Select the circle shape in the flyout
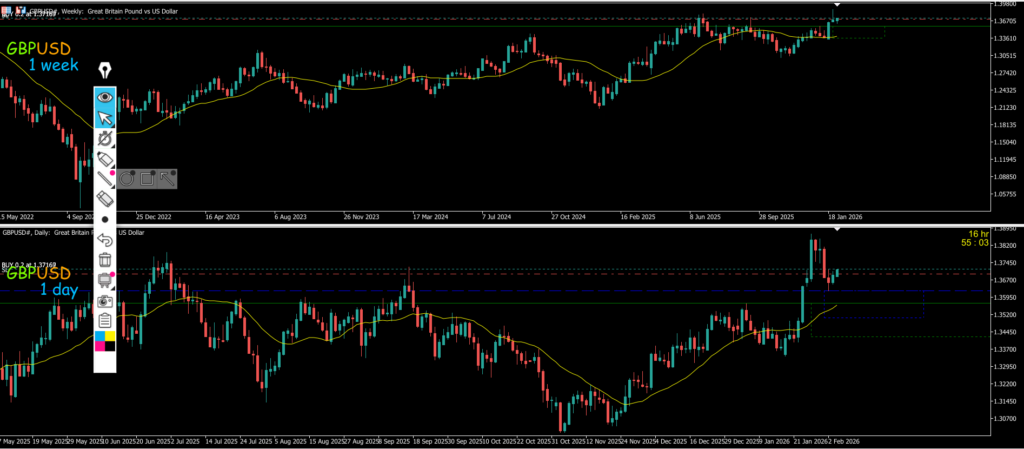 [128, 179]
